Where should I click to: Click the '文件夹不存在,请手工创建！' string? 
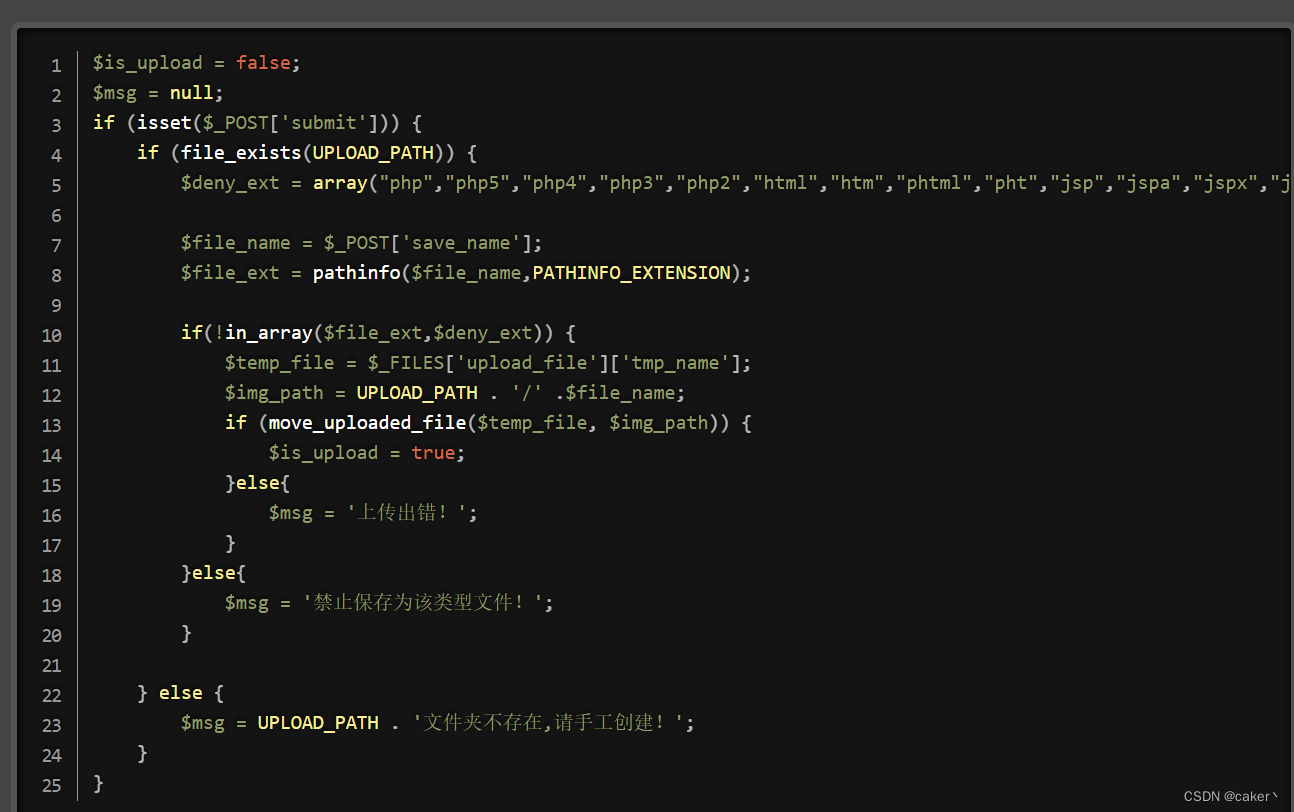[549, 723]
